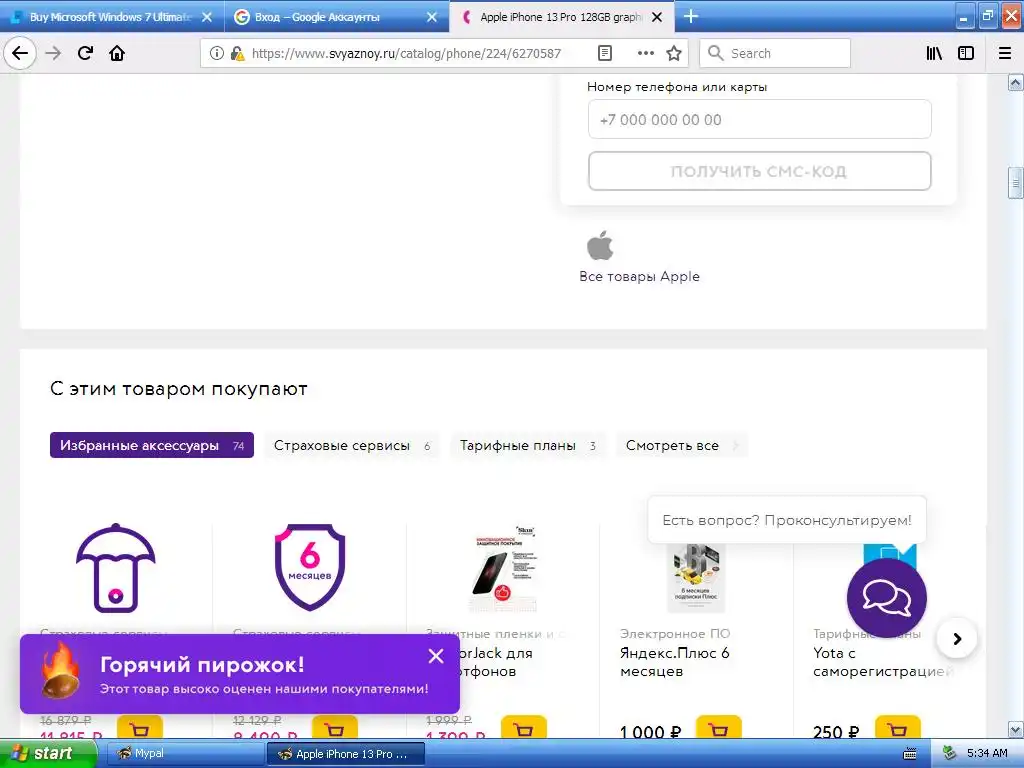Open Все товары Apple link

(x=639, y=276)
